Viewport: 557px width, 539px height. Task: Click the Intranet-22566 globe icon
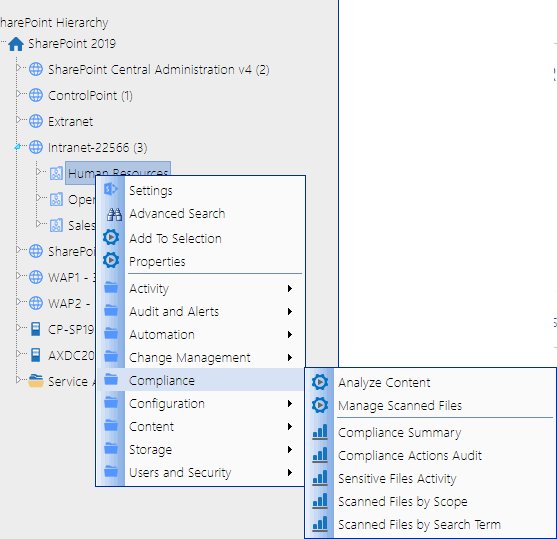36,147
